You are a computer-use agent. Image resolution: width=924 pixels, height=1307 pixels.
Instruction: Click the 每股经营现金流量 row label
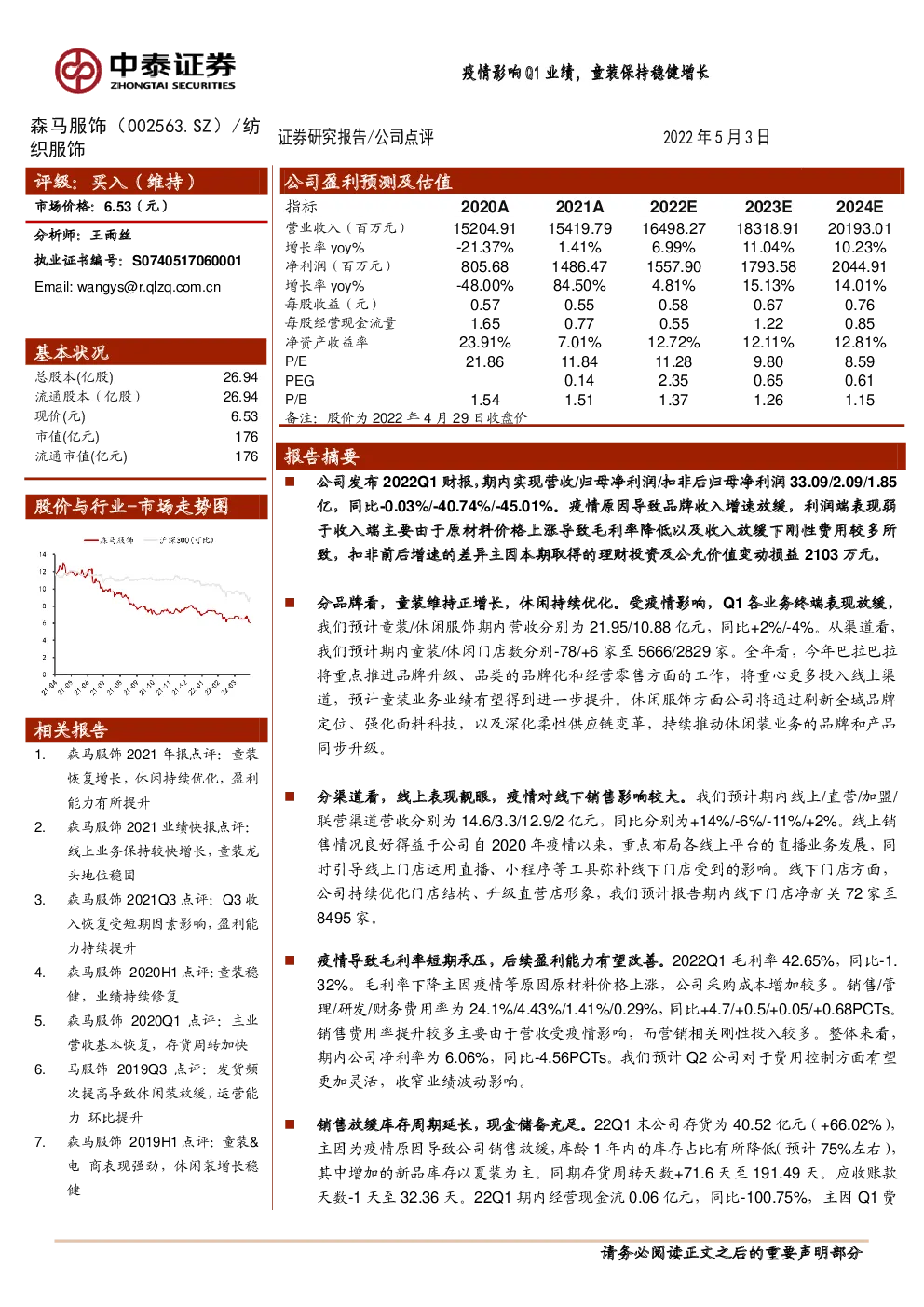tap(341, 323)
